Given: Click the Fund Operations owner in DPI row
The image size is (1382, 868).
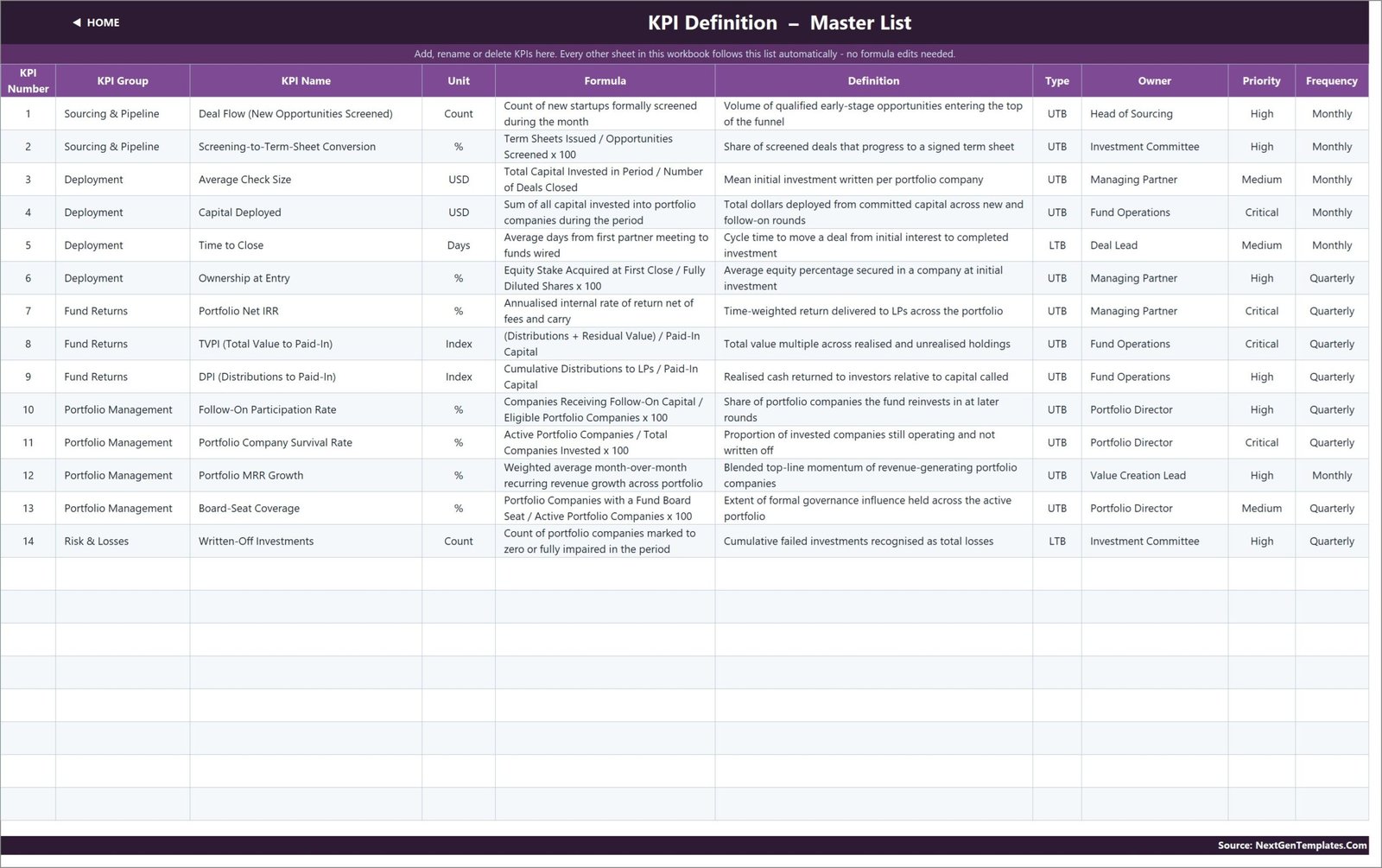Looking at the screenshot, I should point(1155,377).
